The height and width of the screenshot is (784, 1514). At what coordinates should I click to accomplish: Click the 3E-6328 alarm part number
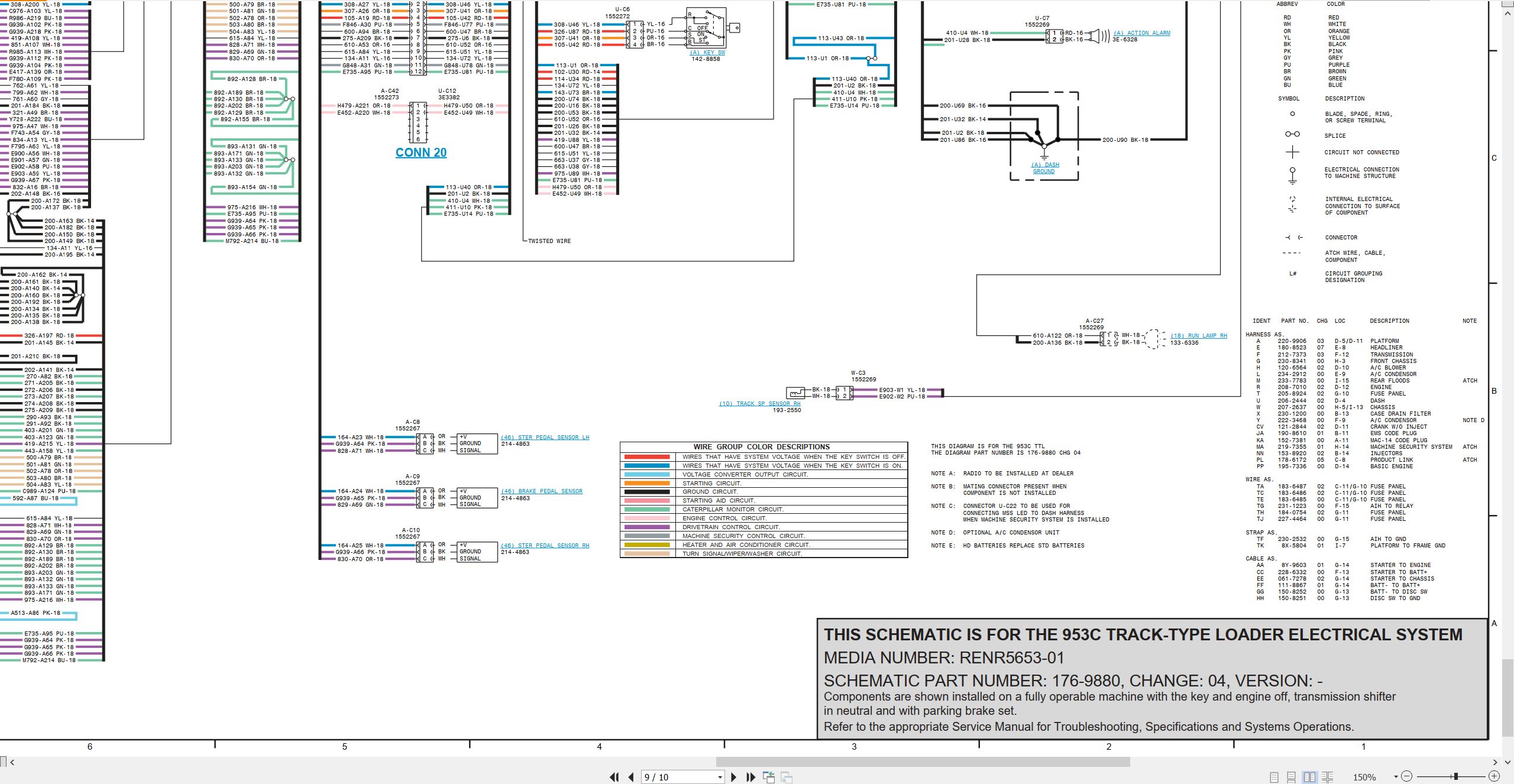pyautogui.click(x=1124, y=40)
